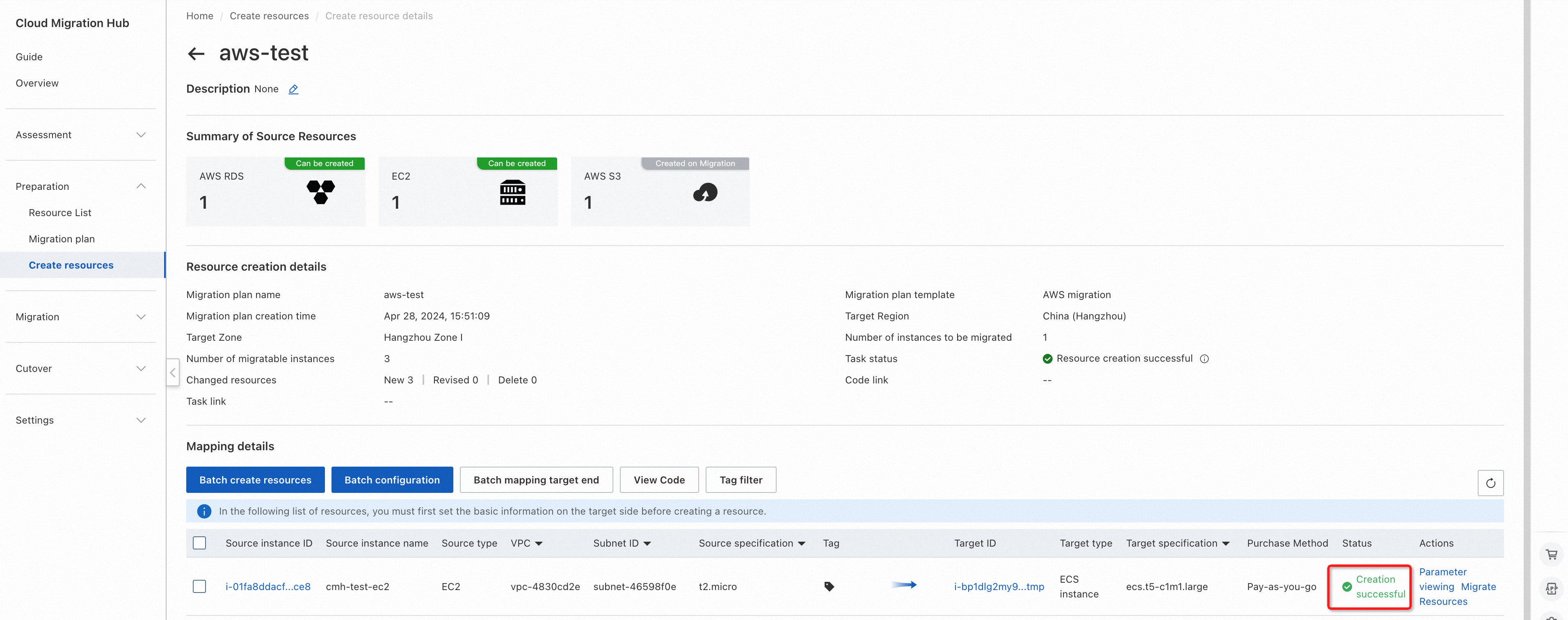Open Guide in the sidebar
This screenshot has width=1568, height=620.
(29, 57)
